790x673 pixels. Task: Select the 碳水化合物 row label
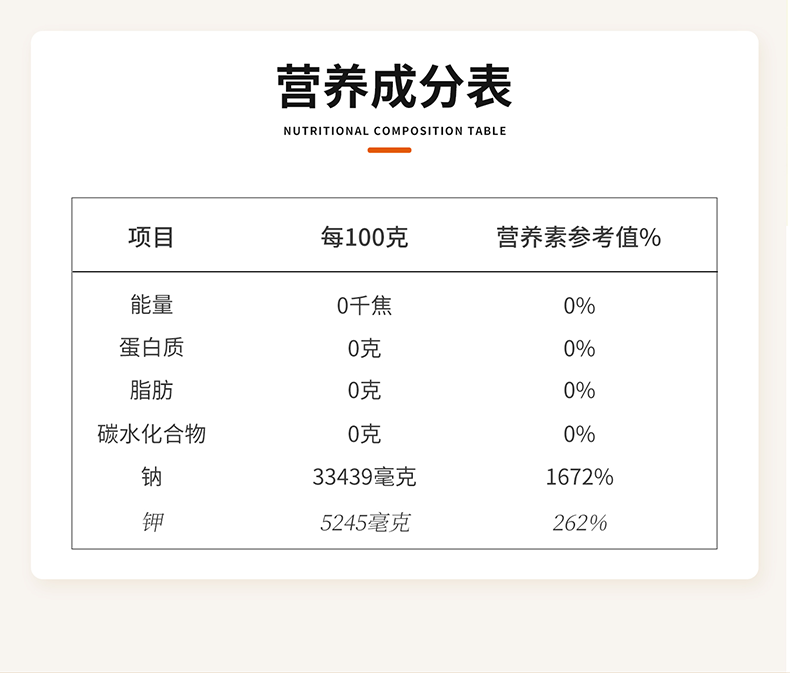[x=152, y=434]
